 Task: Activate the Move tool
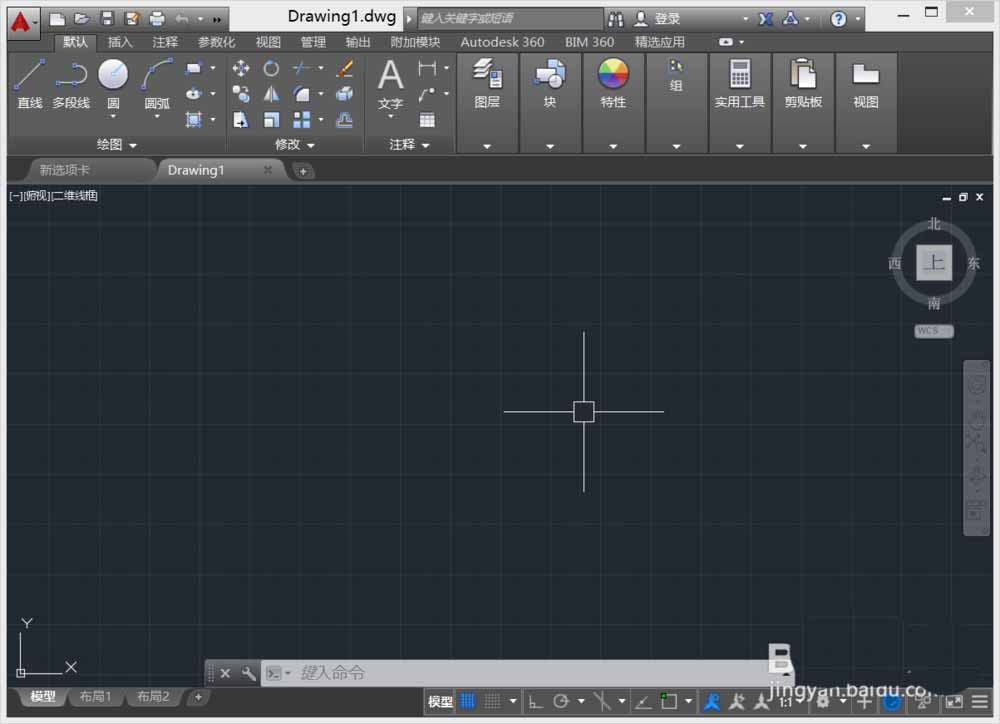(240, 68)
